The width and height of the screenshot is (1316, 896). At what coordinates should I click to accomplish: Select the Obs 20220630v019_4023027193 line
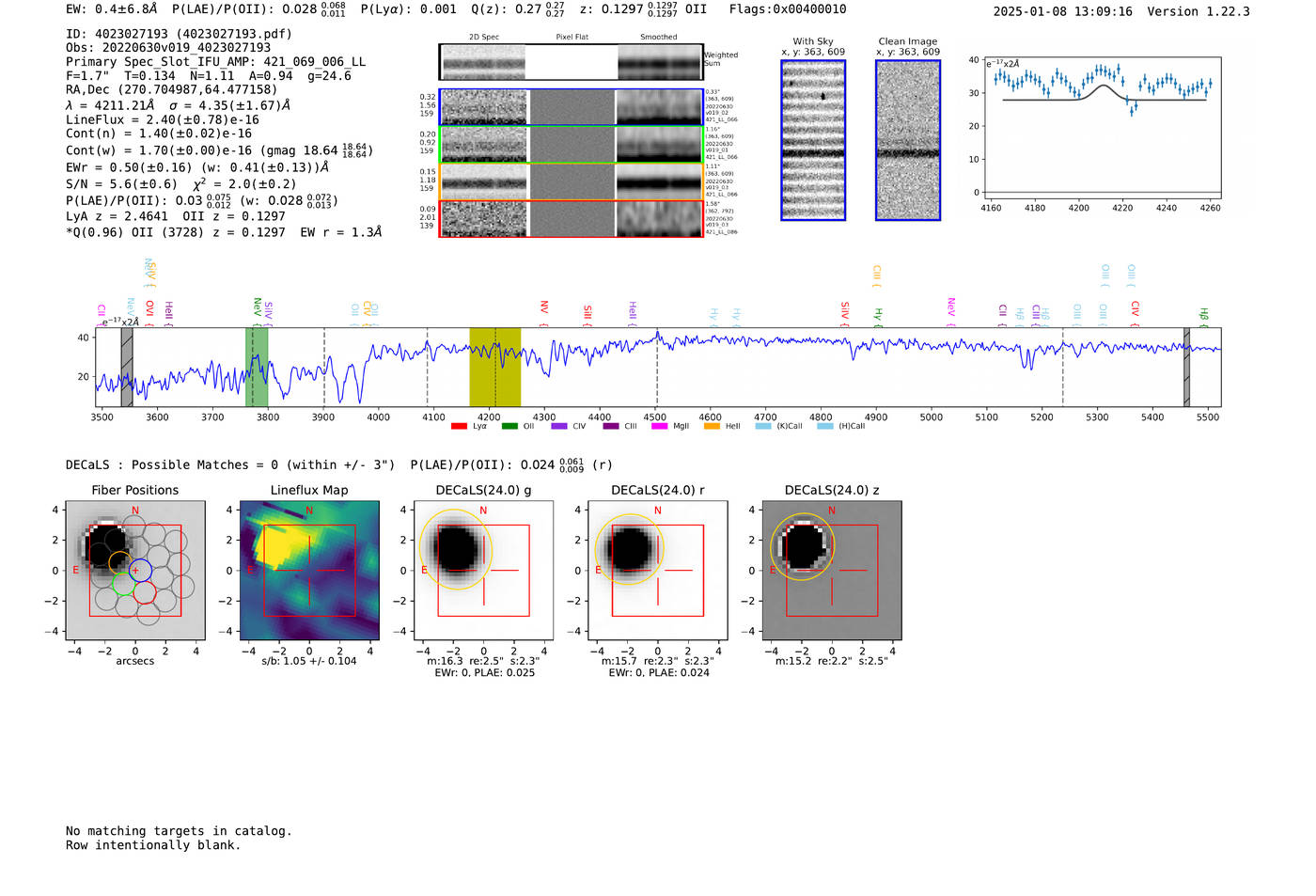168,48
